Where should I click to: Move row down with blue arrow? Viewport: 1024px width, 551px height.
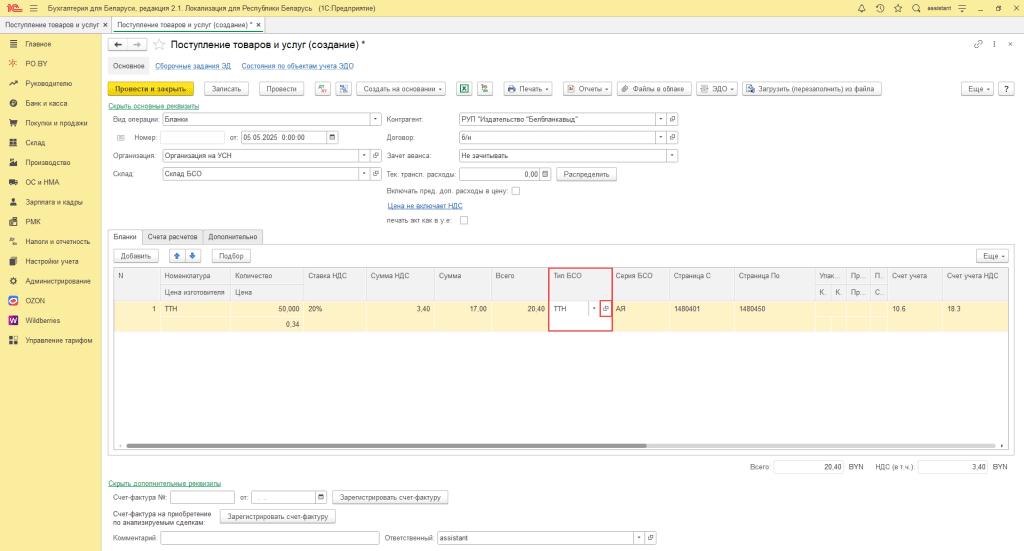(x=193, y=256)
